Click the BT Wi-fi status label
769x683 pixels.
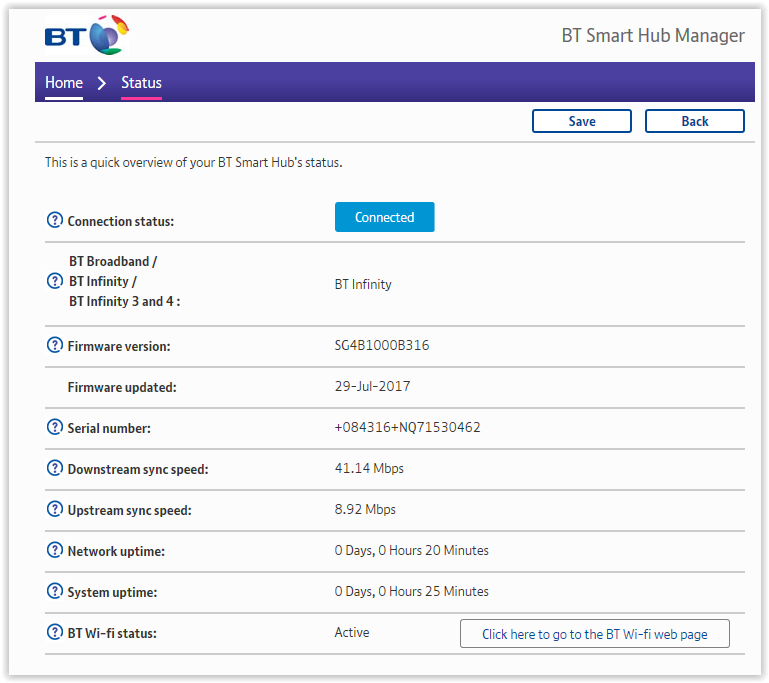point(112,633)
